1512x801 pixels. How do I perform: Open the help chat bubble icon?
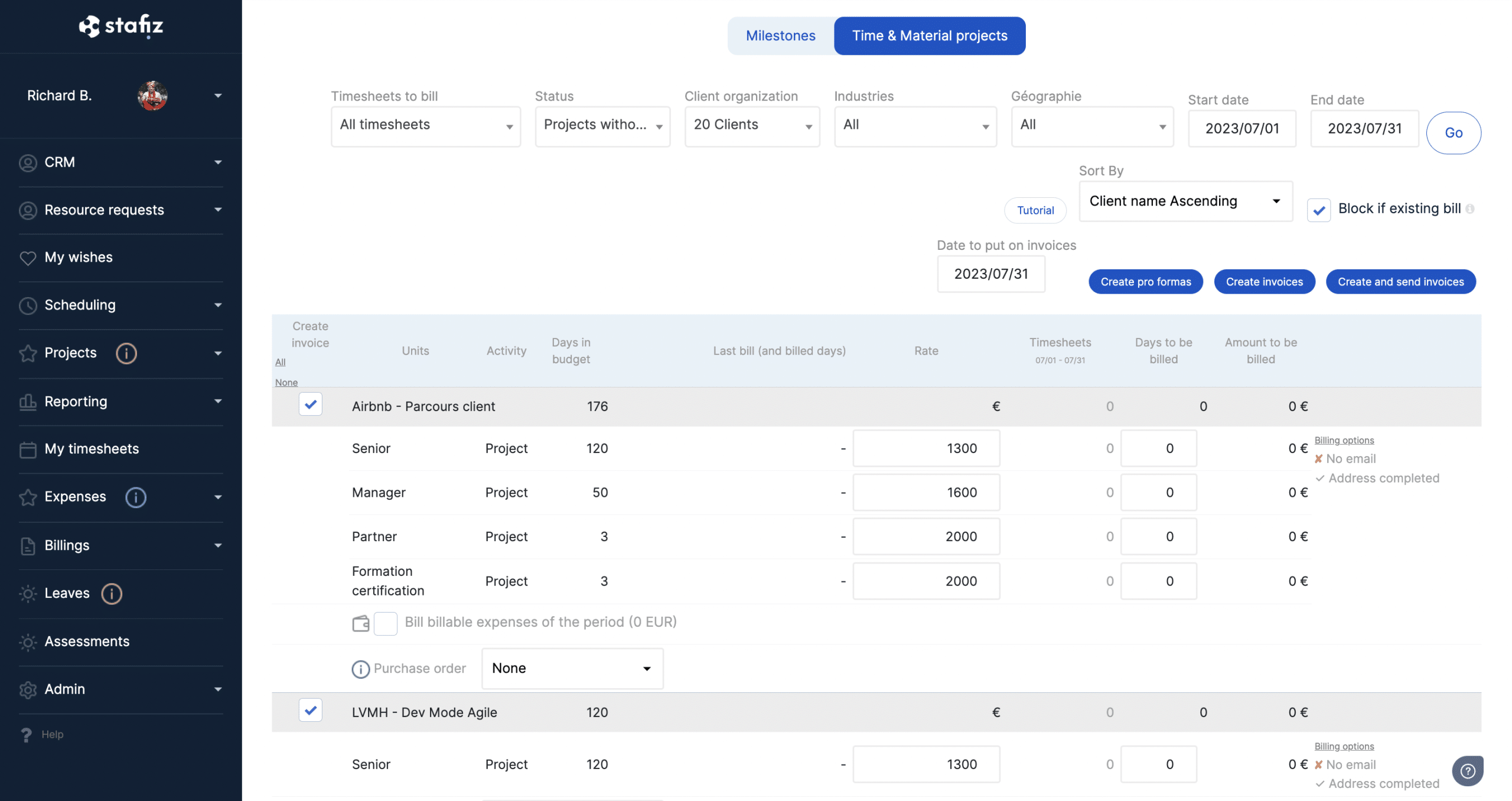1467,771
